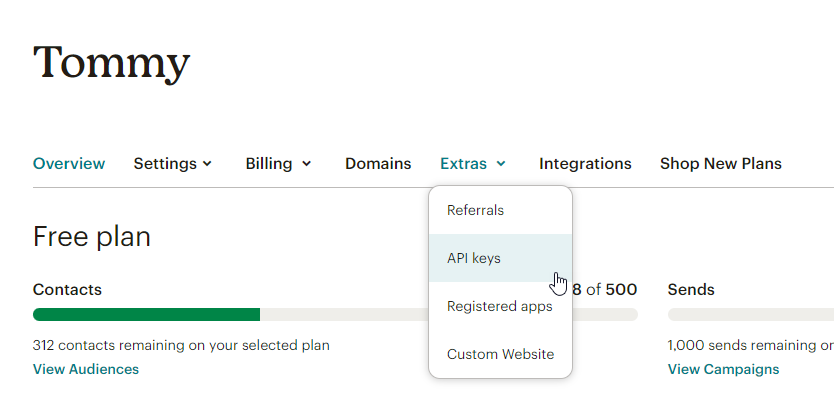Image resolution: width=834 pixels, height=404 pixels.
Task: Go to the Domains tab
Action: (378, 164)
